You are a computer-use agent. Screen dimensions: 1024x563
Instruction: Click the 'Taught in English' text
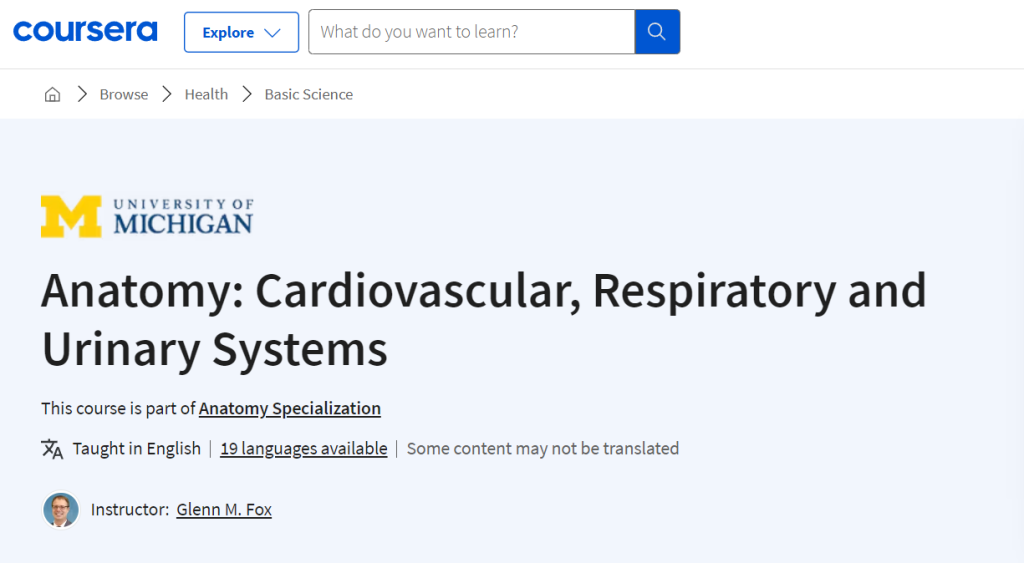(136, 449)
